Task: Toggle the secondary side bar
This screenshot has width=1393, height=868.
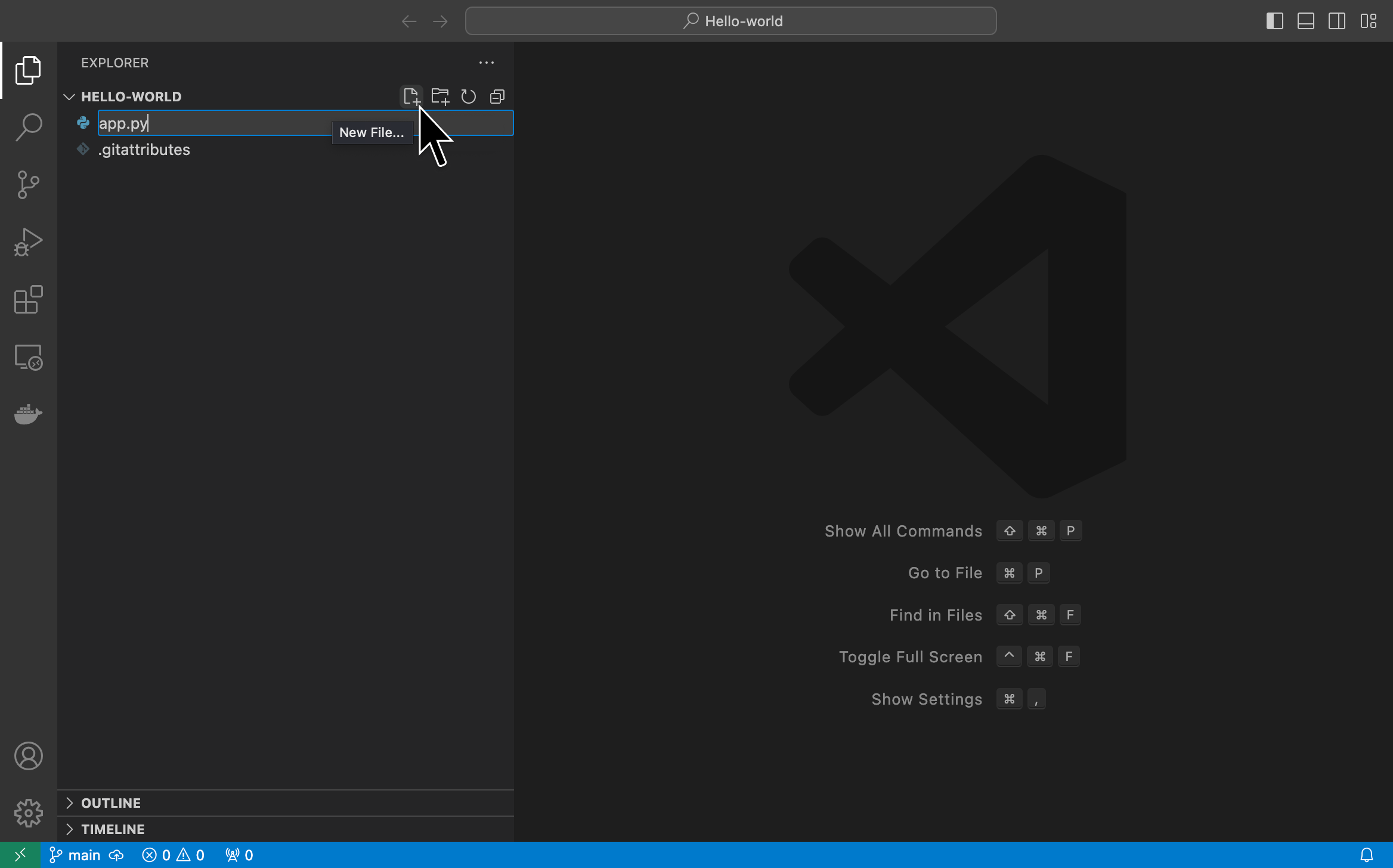Action: pyautogui.click(x=1336, y=21)
